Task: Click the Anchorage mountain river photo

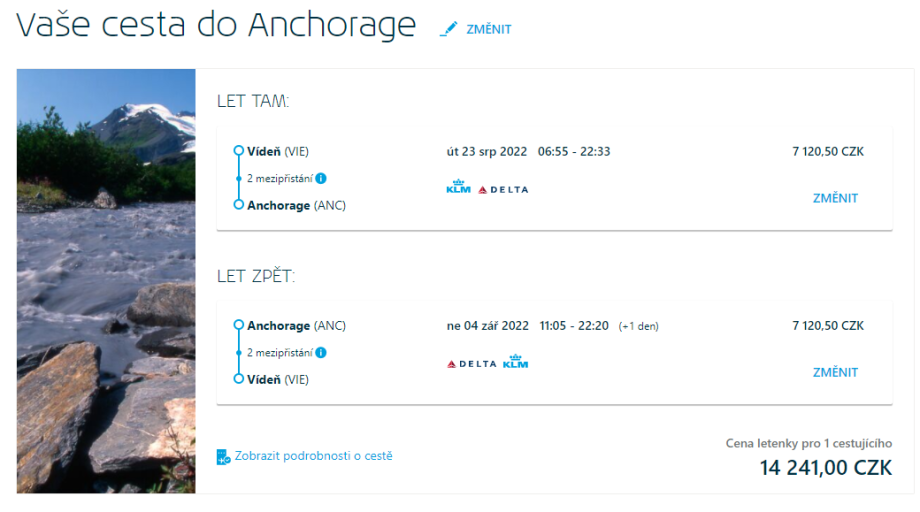Action: click(106, 280)
